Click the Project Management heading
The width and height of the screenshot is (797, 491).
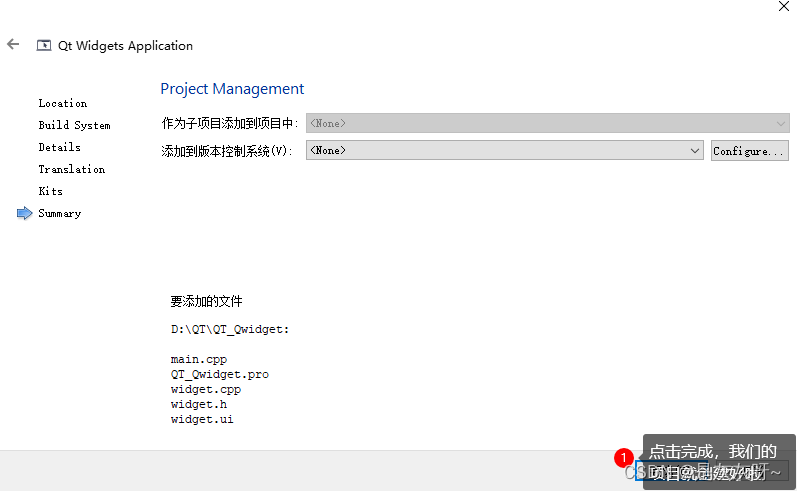point(232,88)
